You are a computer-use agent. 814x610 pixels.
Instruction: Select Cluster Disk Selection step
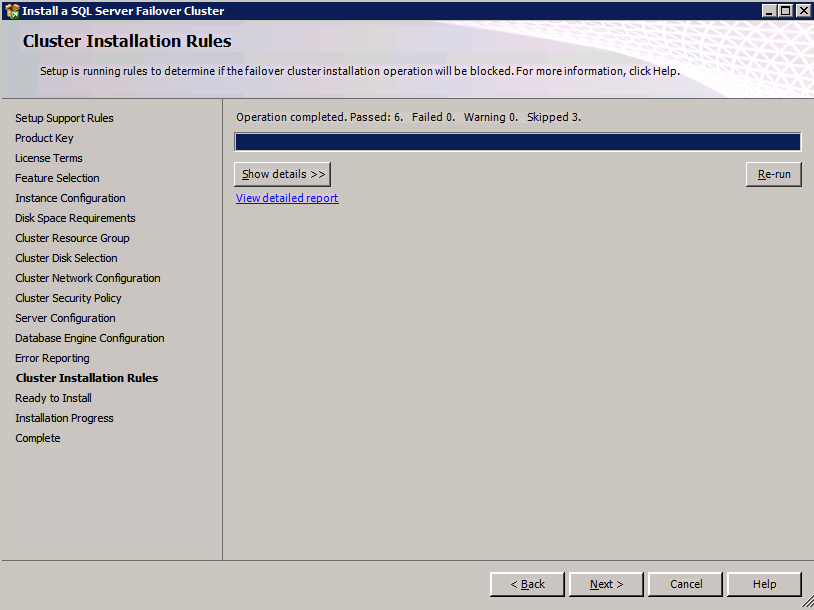[66, 258]
